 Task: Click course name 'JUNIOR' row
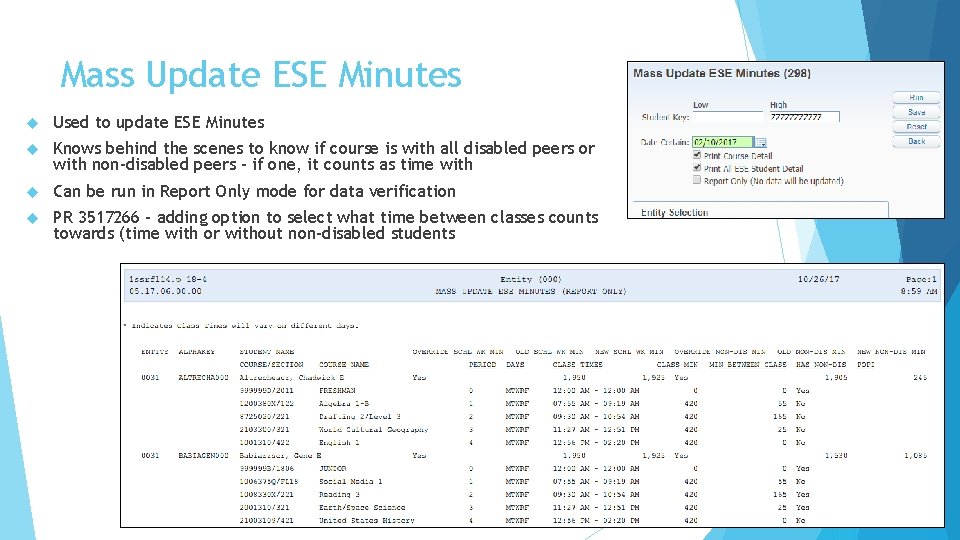(332, 468)
